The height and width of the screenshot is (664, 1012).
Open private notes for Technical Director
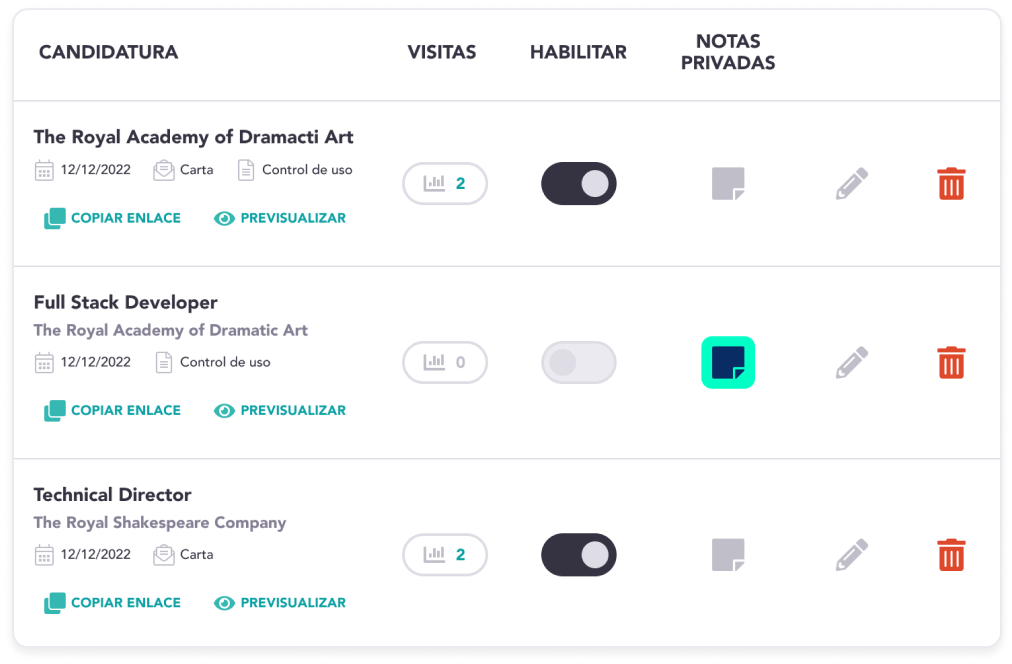728,555
